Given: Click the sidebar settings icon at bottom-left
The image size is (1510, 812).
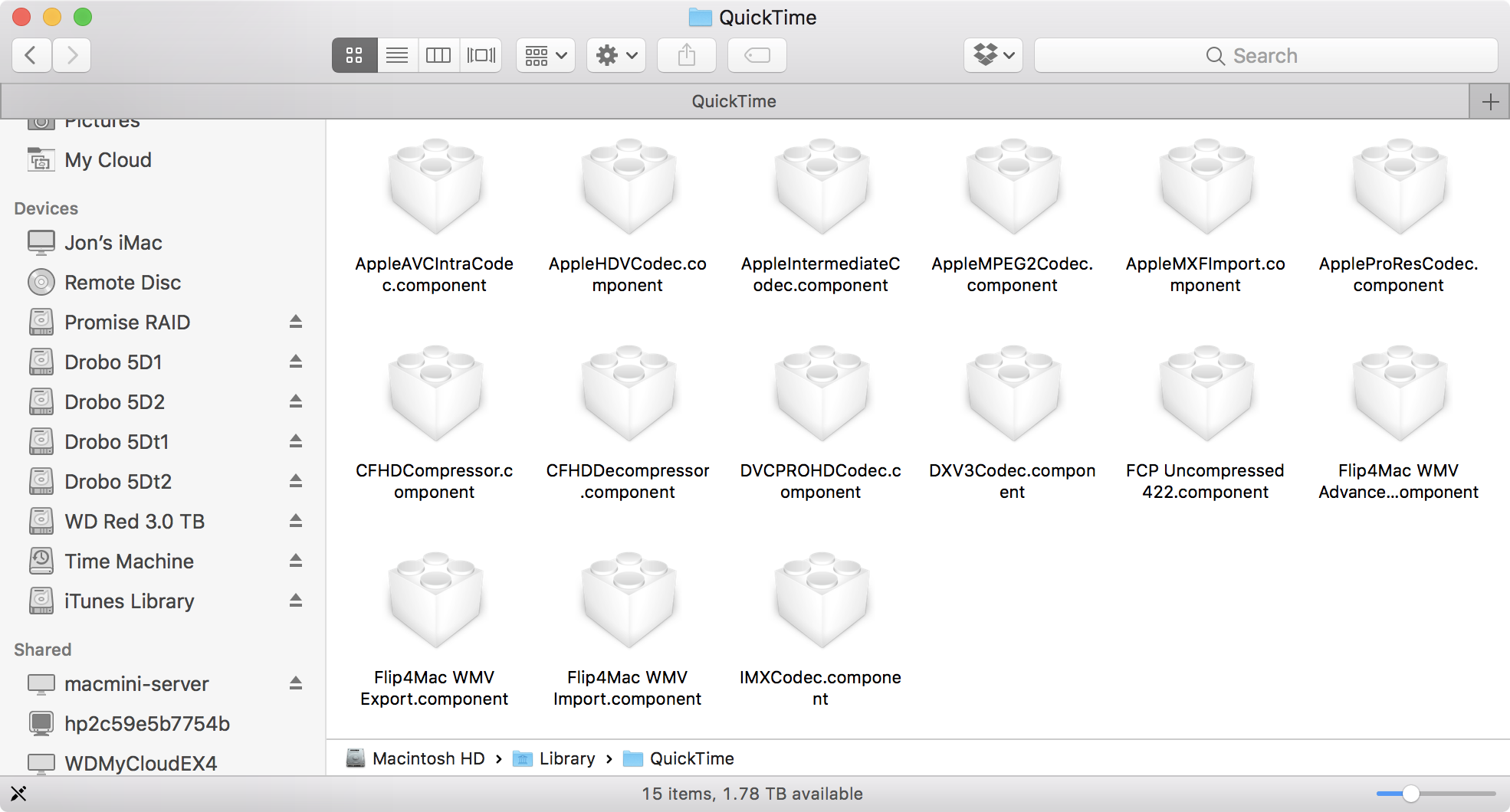Looking at the screenshot, I should pyautogui.click(x=18, y=794).
